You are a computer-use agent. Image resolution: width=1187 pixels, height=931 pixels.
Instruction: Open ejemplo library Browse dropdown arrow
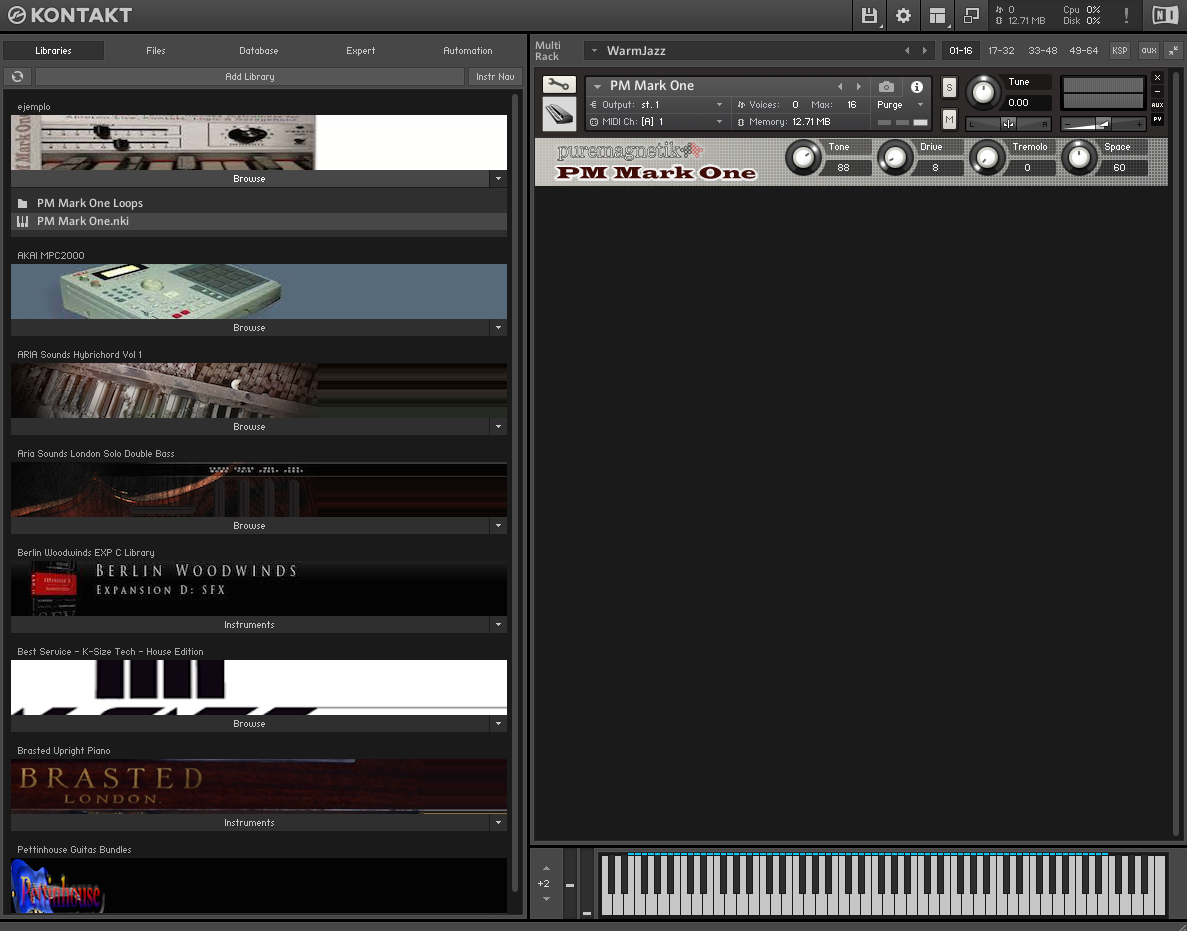click(498, 179)
